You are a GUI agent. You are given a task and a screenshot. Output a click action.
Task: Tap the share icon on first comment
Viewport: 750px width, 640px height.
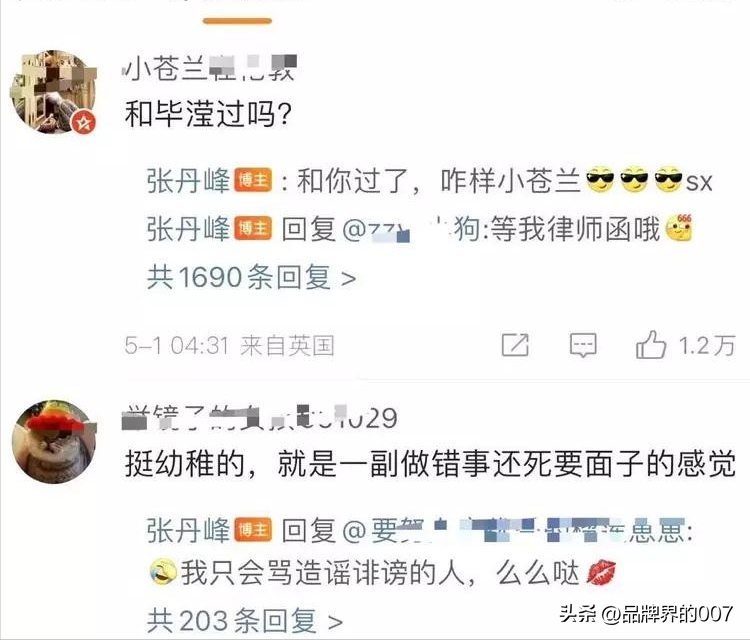pos(515,344)
